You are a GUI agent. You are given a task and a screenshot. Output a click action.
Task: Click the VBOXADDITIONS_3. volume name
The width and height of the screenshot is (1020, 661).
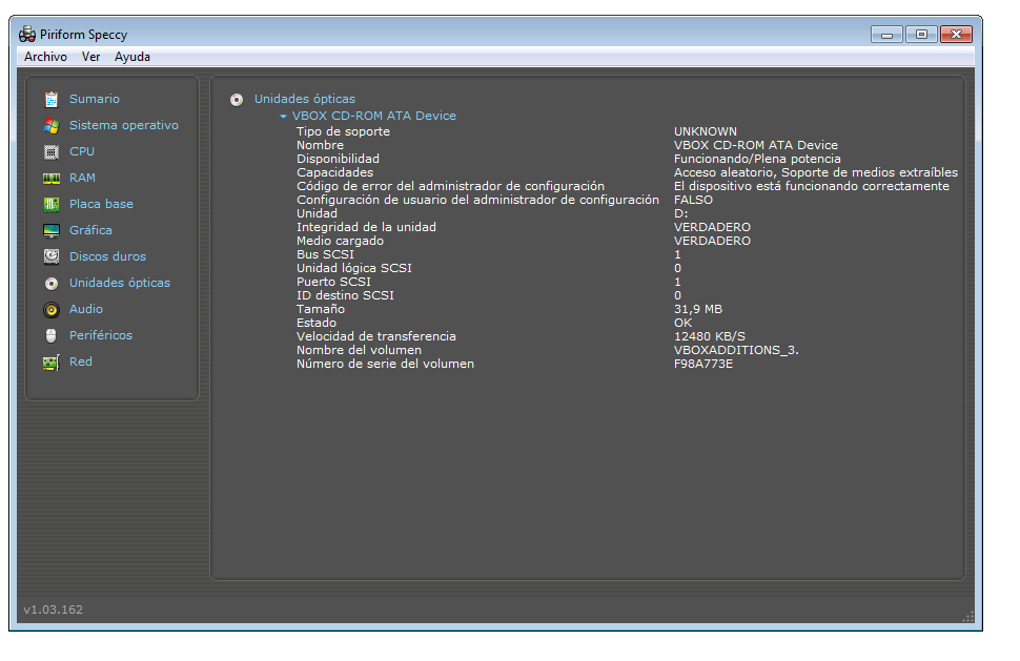coord(736,350)
